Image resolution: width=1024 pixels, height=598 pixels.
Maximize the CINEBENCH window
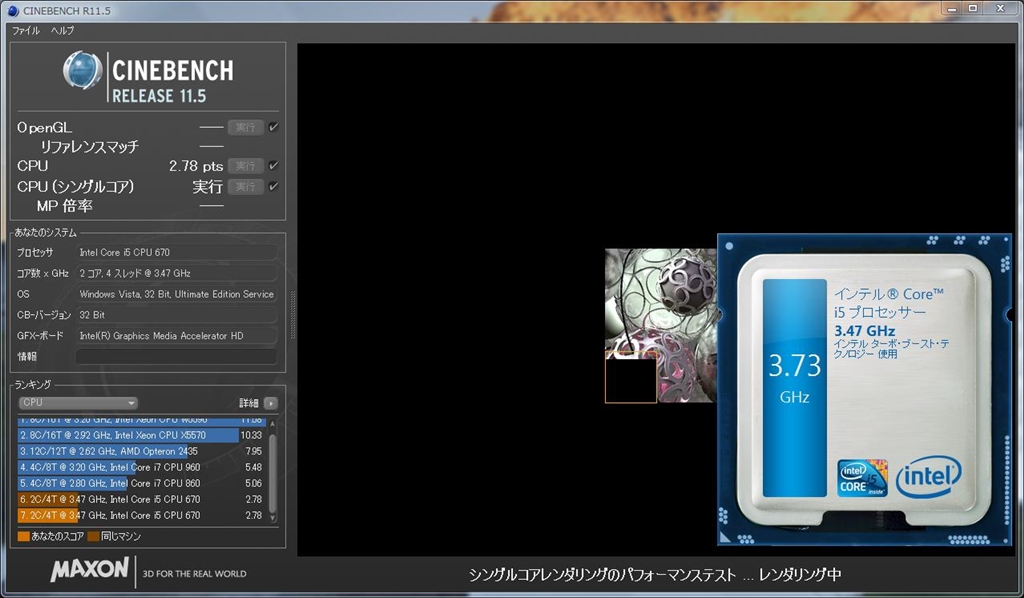point(972,8)
